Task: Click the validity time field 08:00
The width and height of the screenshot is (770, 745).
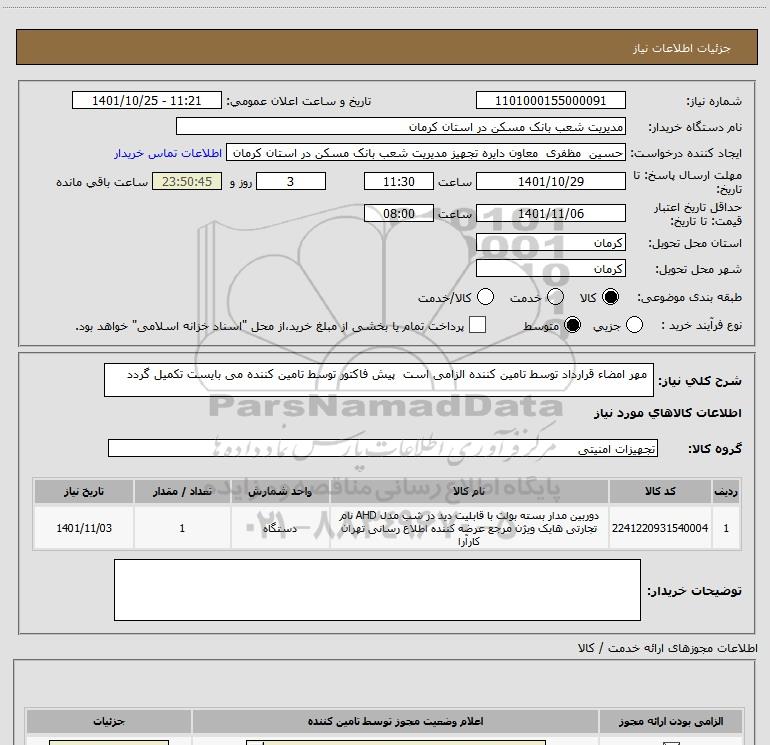Action: click(x=399, y=213)
